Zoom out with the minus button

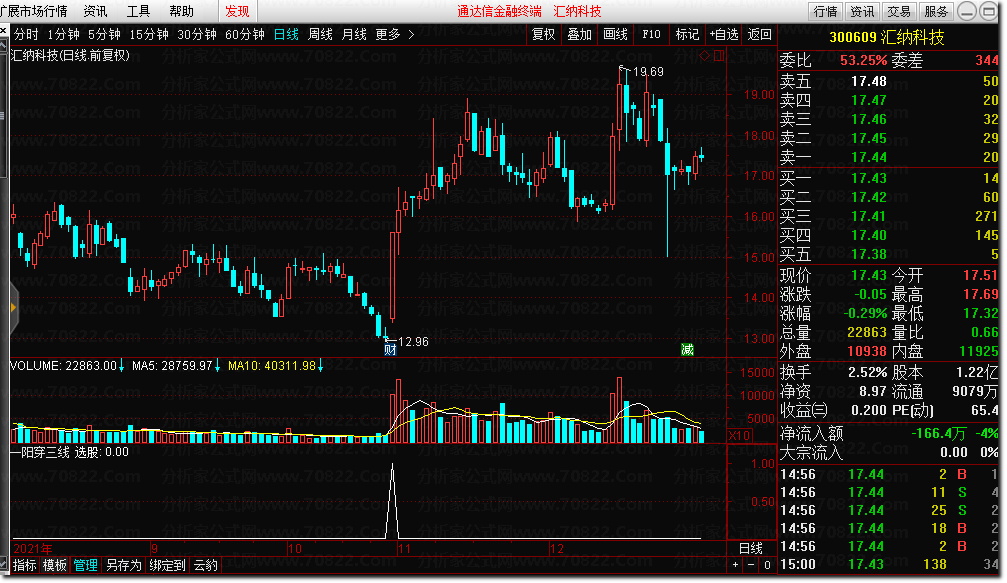tap(751, 566)
